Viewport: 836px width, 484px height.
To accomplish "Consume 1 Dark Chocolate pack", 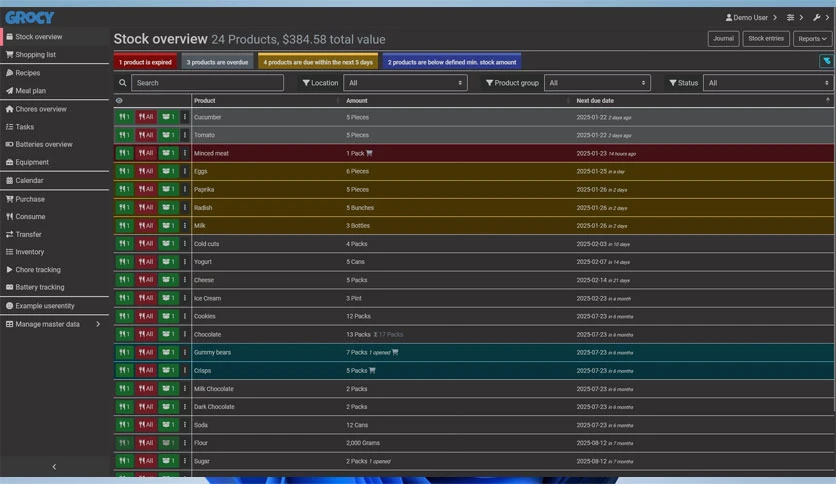I will coord(124,407).
